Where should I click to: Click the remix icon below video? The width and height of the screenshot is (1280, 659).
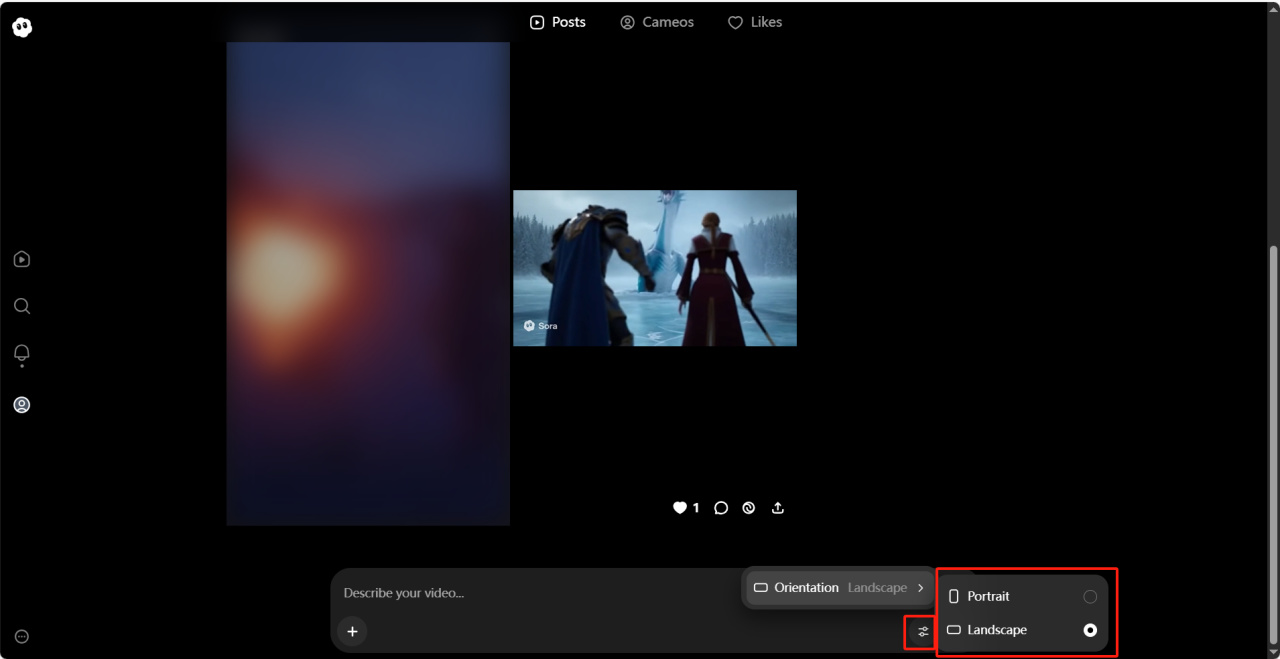[x=749, y=508]
